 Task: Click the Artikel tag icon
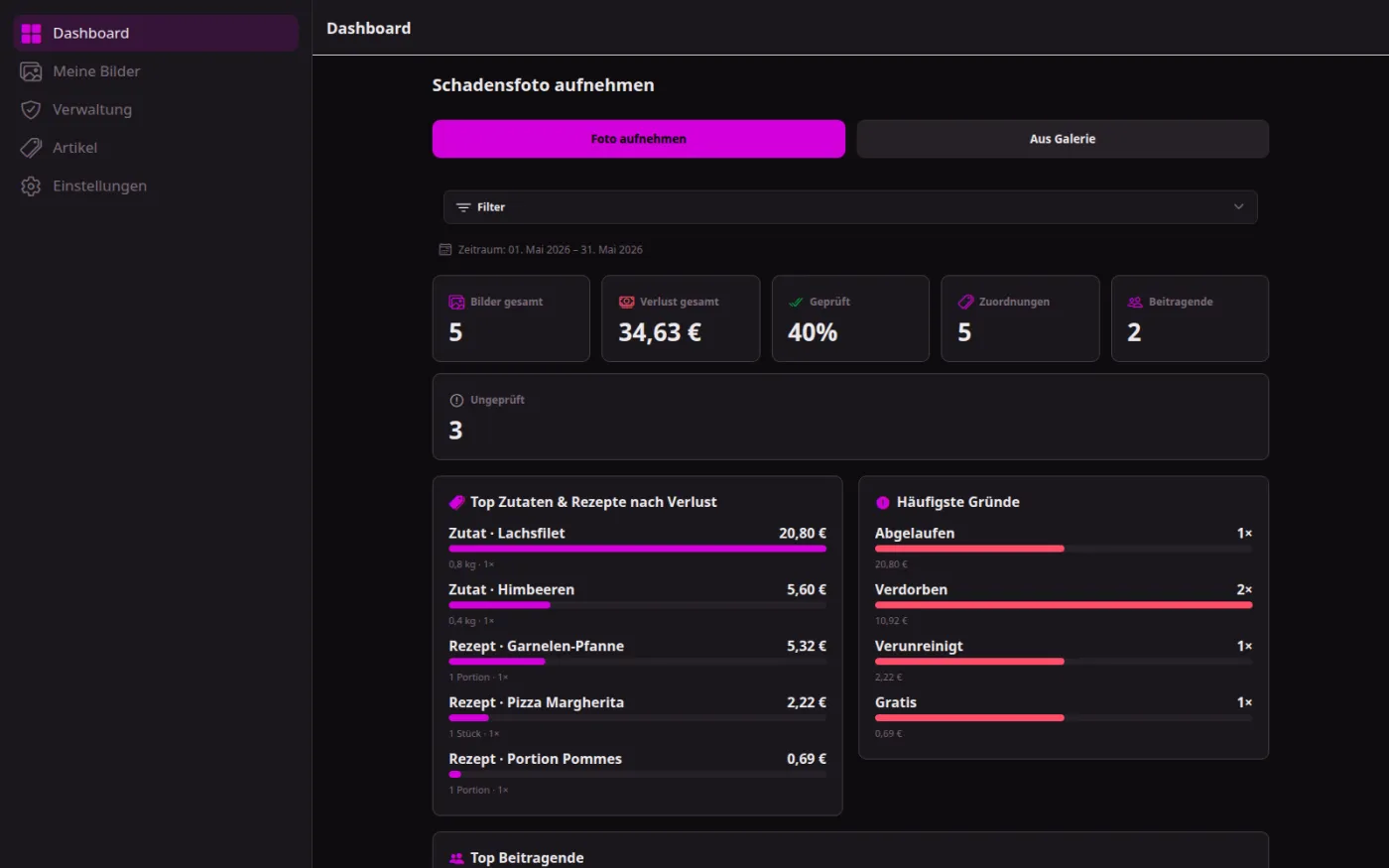click(31, 148)
